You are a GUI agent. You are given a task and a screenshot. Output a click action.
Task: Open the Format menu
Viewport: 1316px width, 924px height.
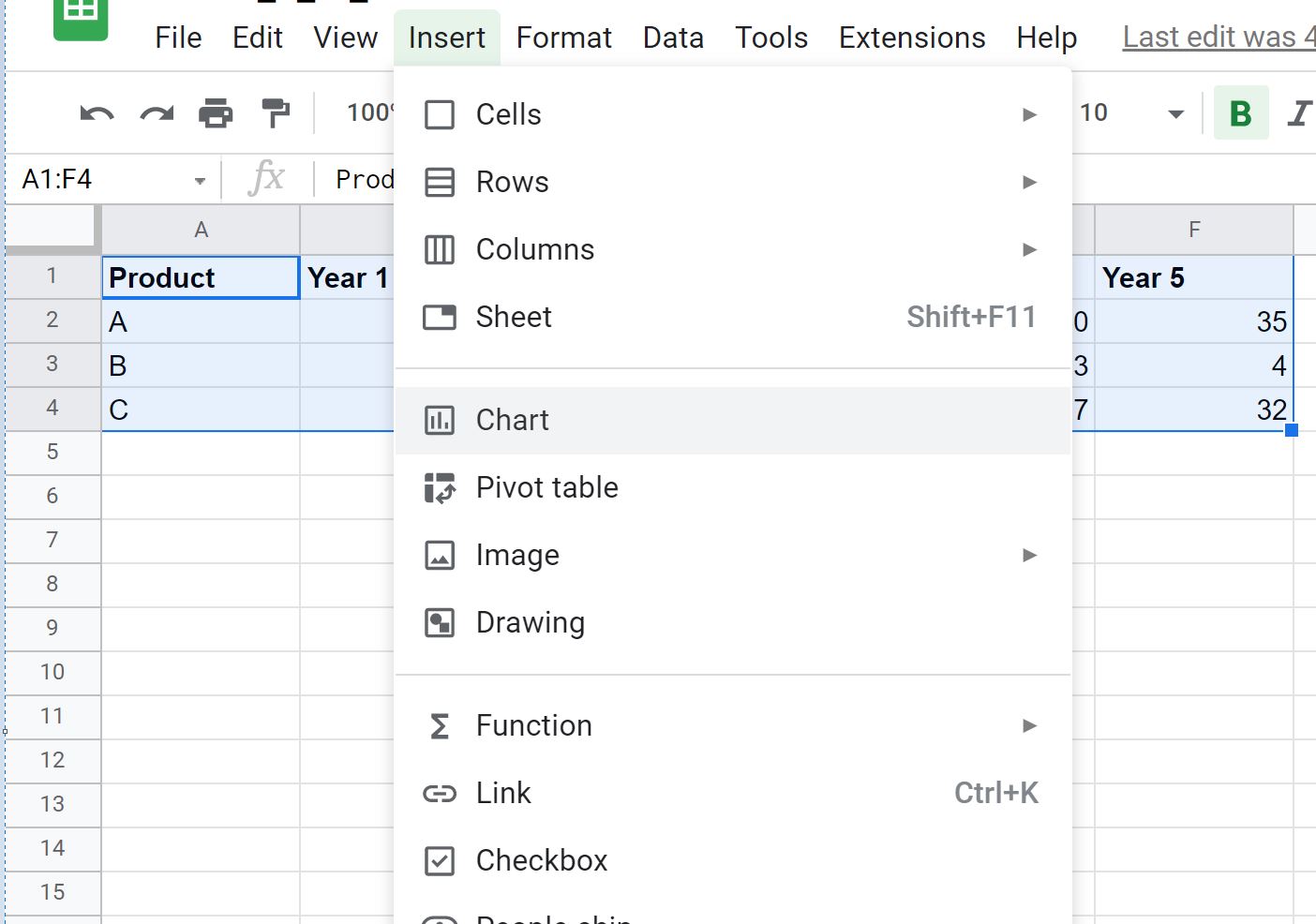(564, 37)
